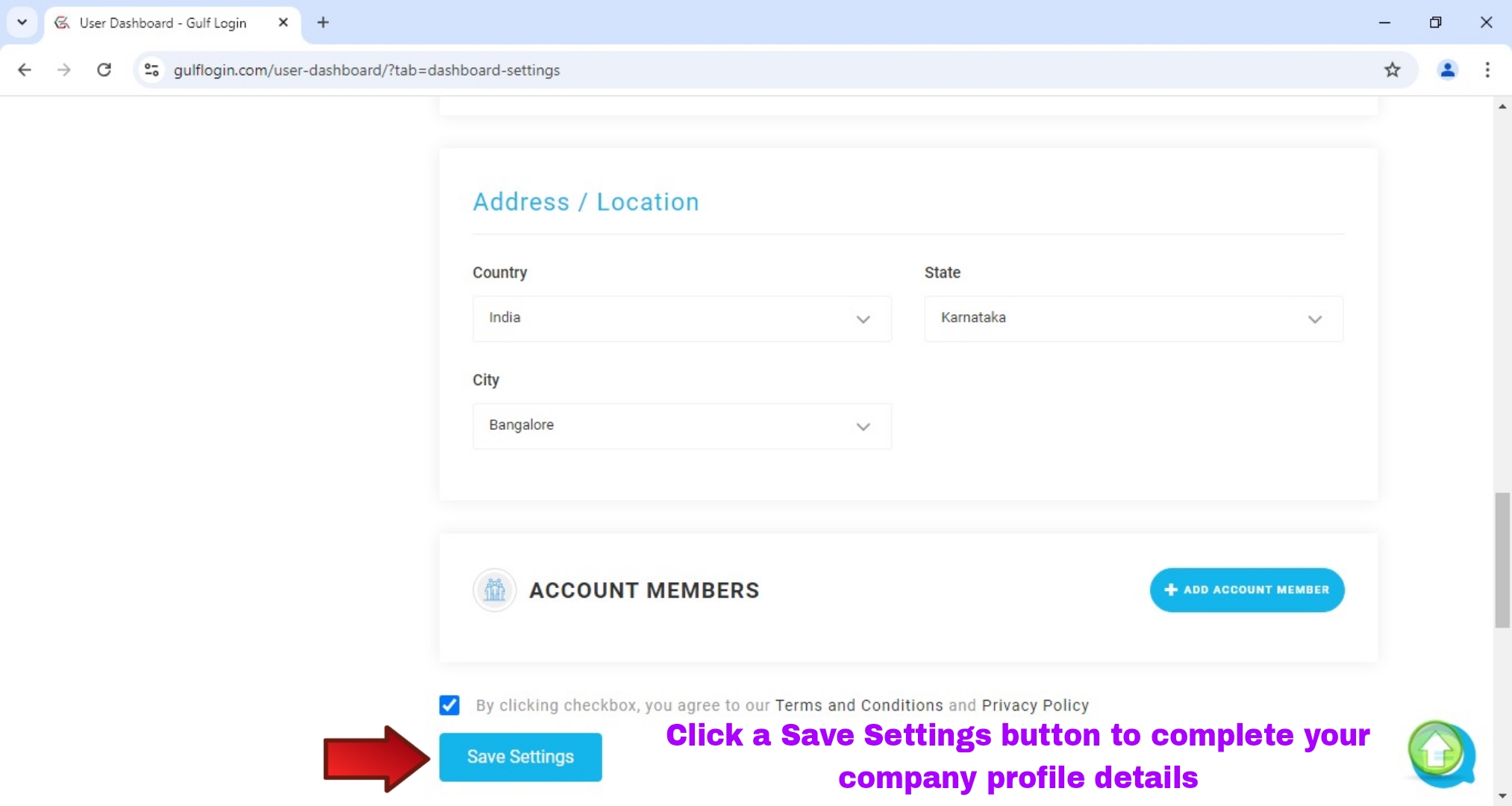
Task: Open the Chrome three-dot menu
Action: (1487, 69)
